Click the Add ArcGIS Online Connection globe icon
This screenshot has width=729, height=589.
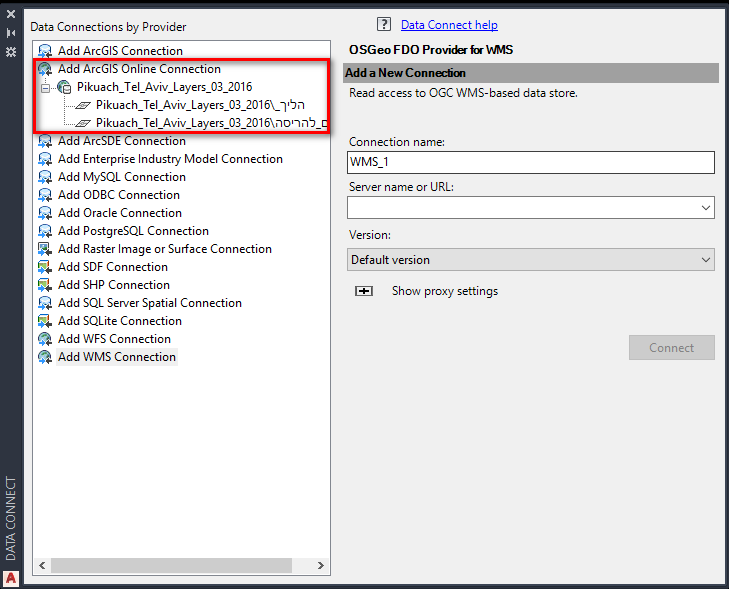pos(45,69)
